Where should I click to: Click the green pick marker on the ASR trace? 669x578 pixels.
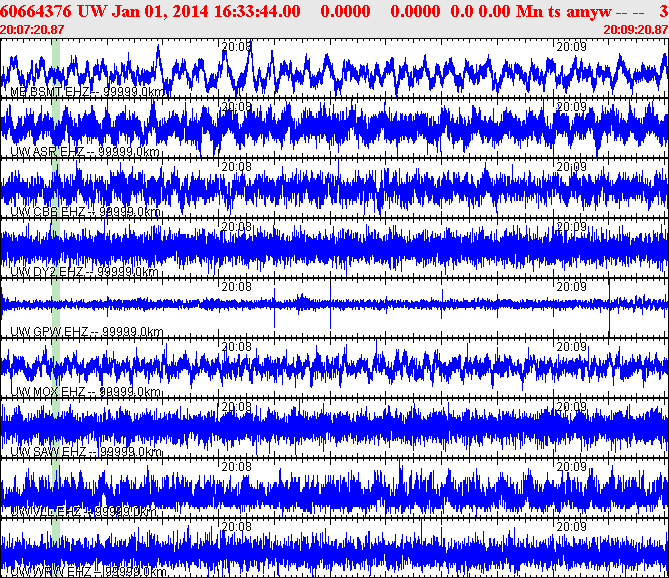point(56,128)
